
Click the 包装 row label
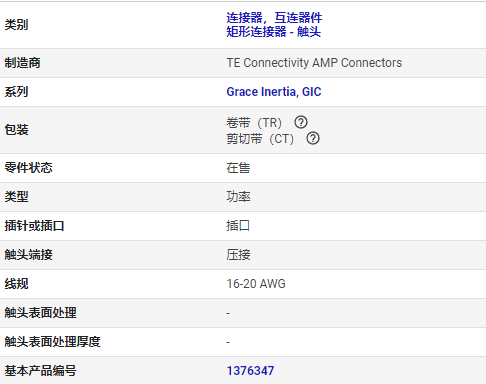[x=16, y=130]
